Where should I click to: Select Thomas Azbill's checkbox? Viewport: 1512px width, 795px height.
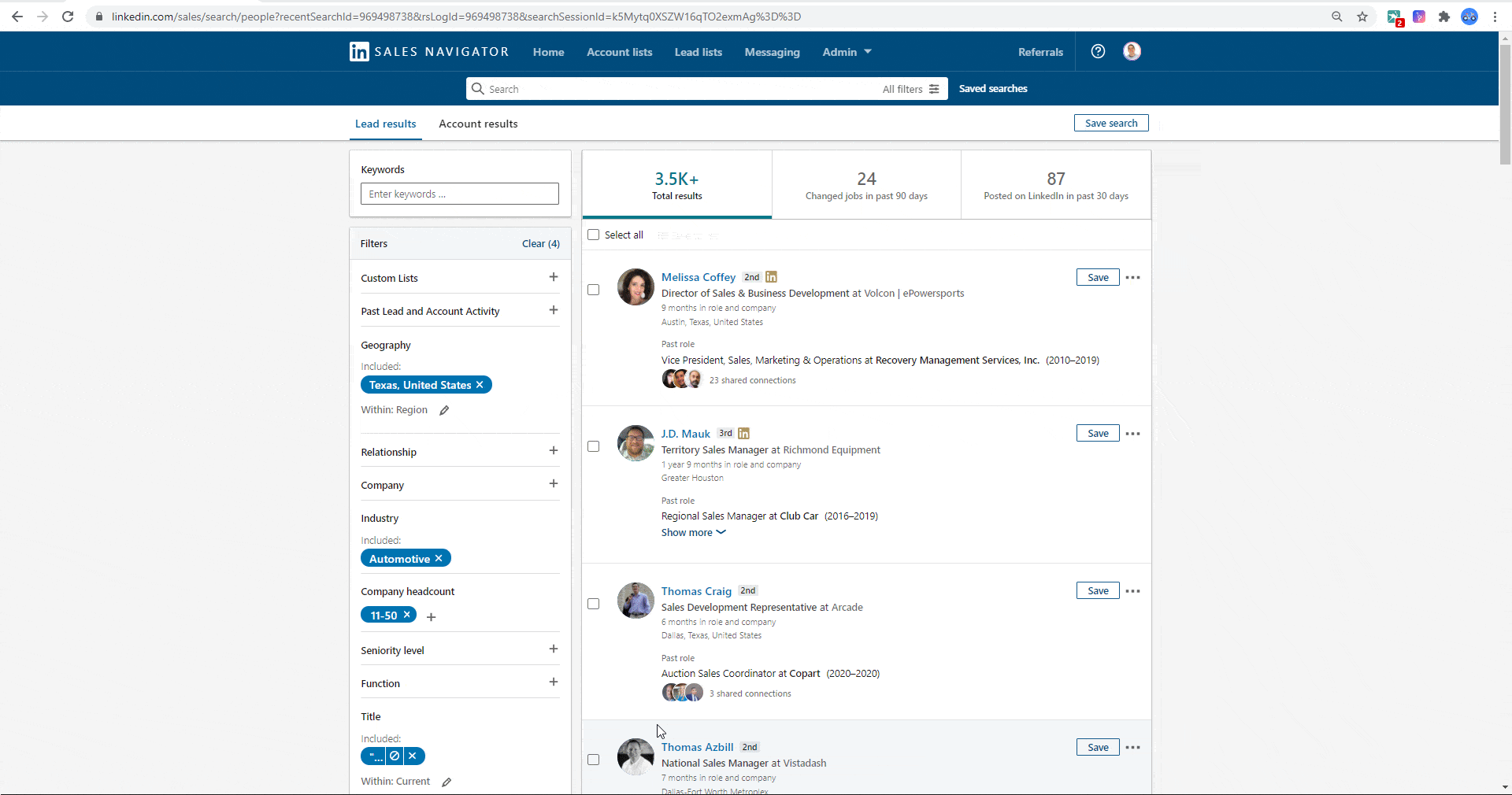[x=594, y=760]
